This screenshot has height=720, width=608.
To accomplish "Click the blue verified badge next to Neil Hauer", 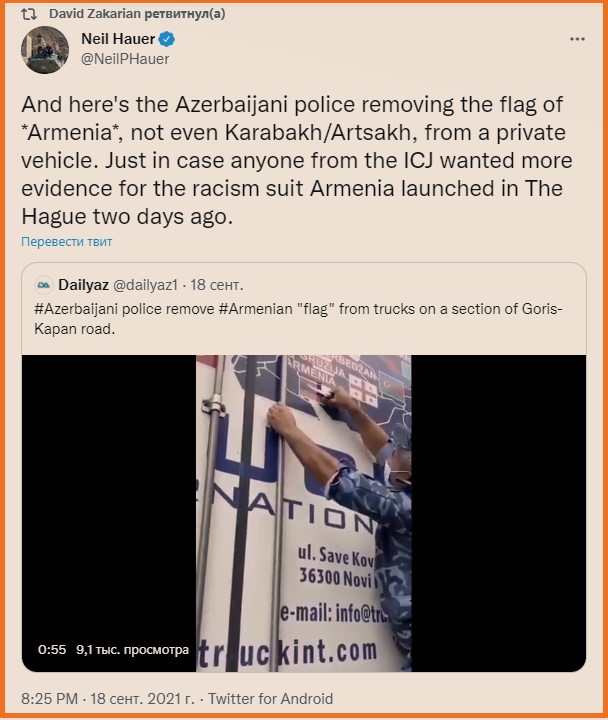I will click(167, 39).
